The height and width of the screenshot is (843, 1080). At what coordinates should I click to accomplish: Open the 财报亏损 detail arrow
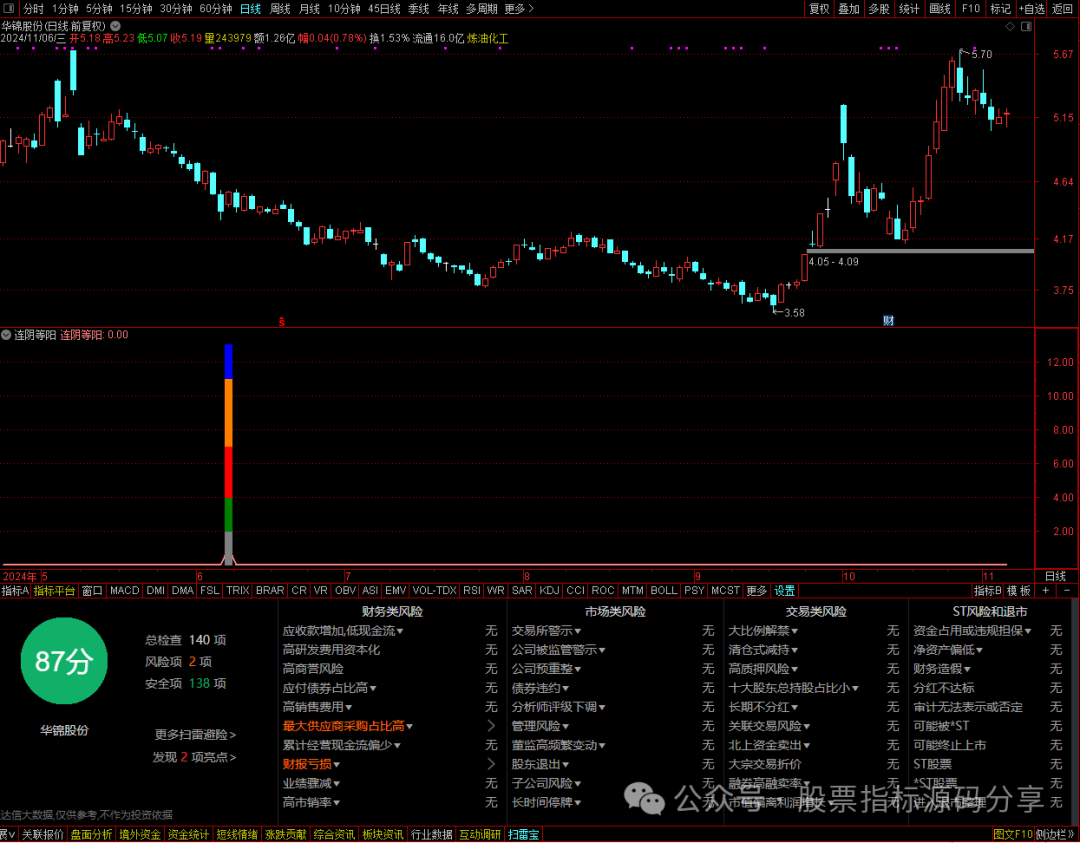tap(491, 764)
